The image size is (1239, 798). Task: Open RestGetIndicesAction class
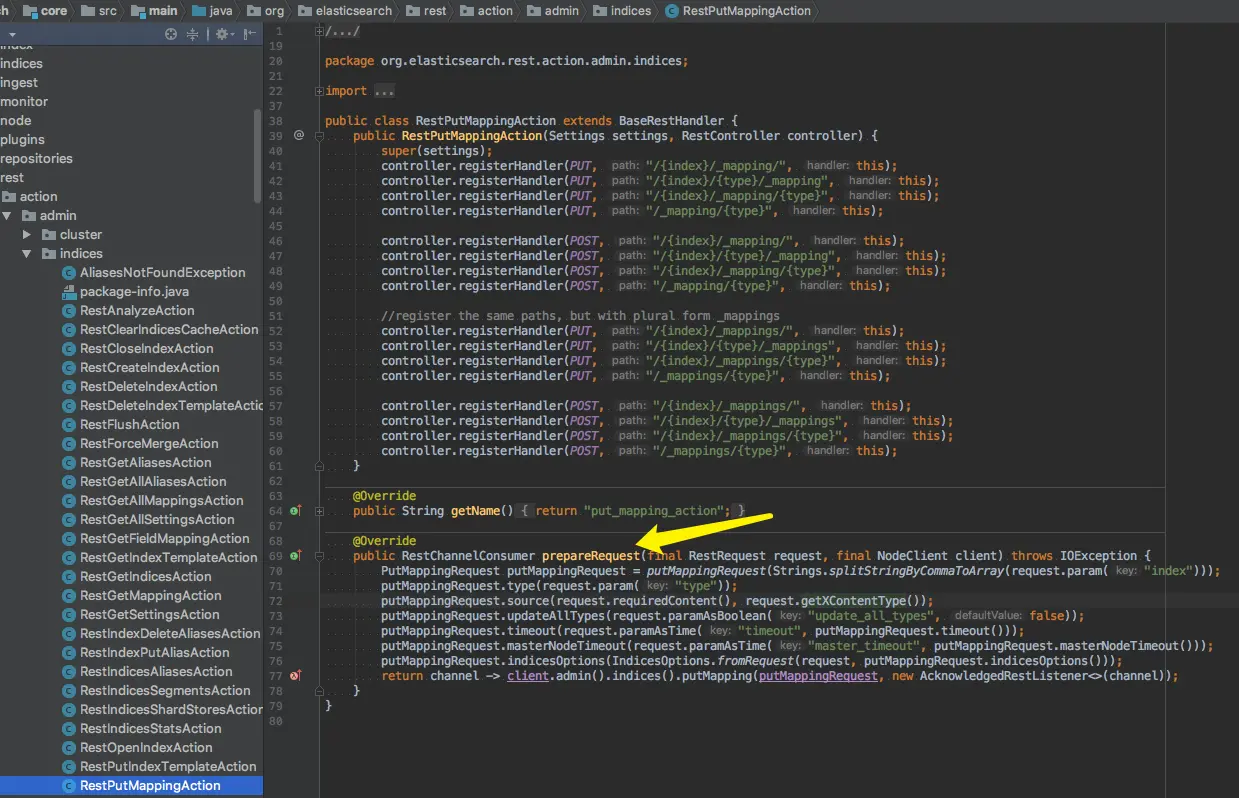145,576
